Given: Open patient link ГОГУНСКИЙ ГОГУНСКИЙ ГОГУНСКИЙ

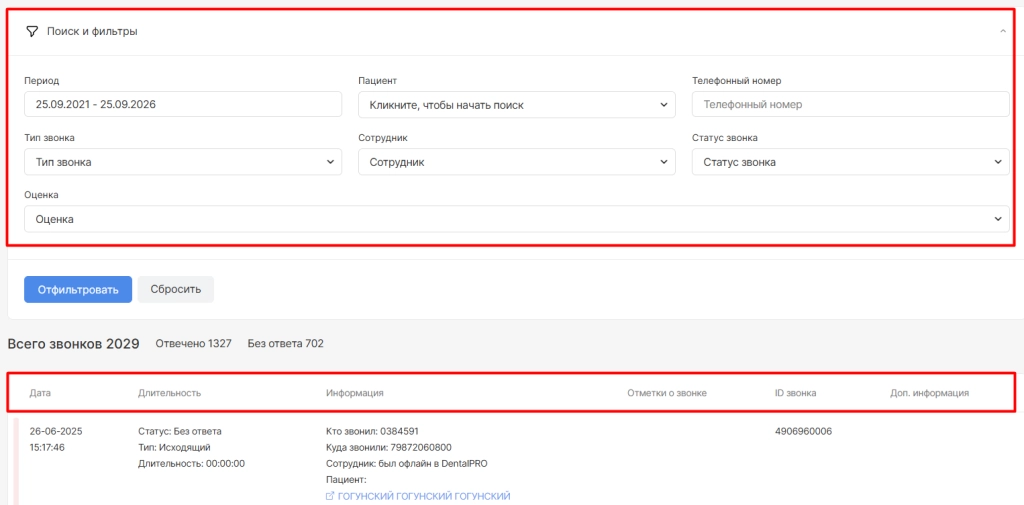Looking at the screenshot, I should [424, 497].
